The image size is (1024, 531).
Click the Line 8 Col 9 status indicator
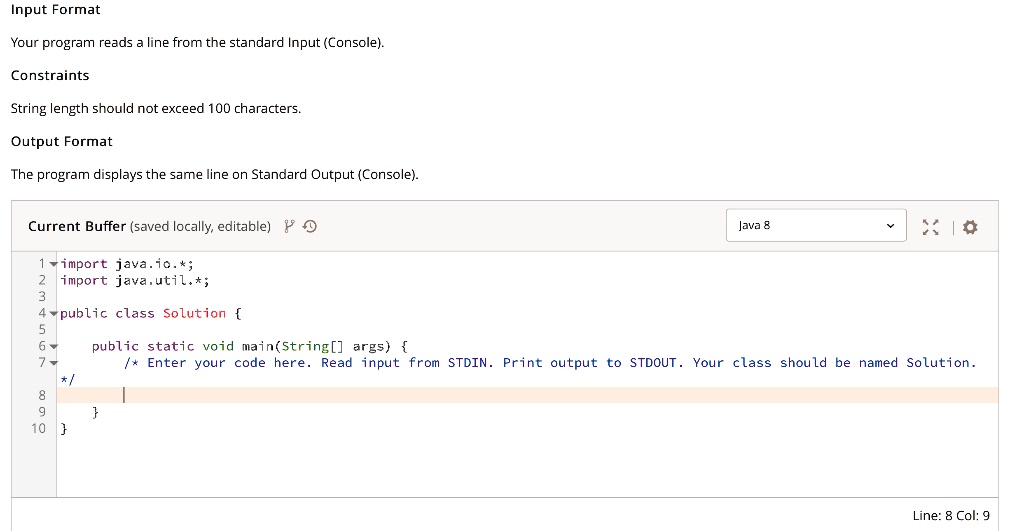point(951,515)
